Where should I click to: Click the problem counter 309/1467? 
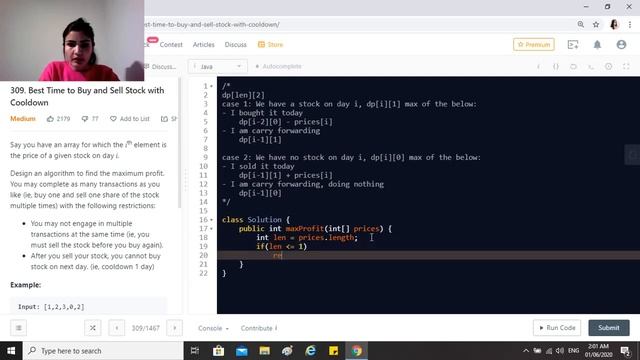145,328
